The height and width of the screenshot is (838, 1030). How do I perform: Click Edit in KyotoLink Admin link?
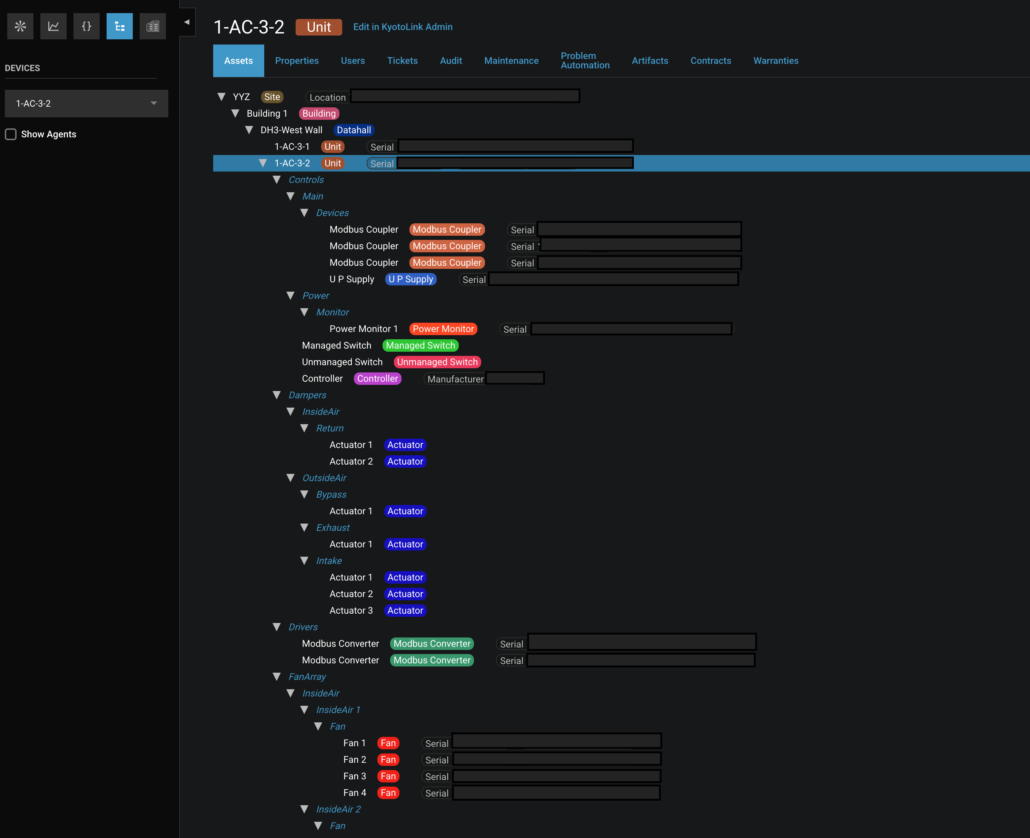click(x=403, y=27)
